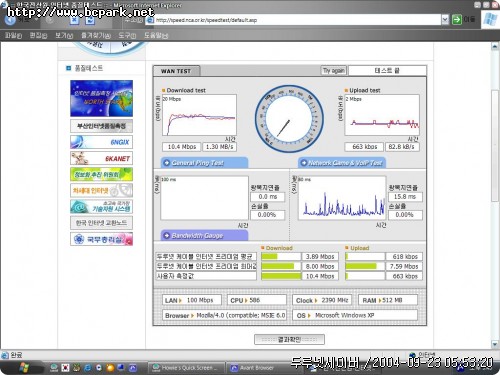
Task: Open the 6KANET banner link
Action: pos(101,158)
